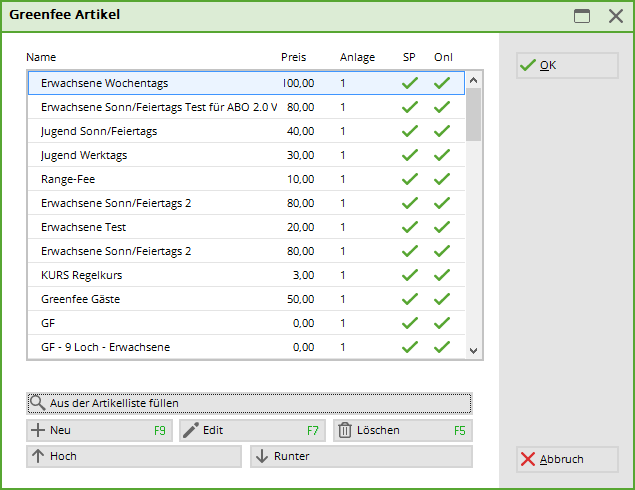Toggle SP checkmark for Jugend Werktags
The width and height of the screenshot is (635, 490).
click(409, 155)
